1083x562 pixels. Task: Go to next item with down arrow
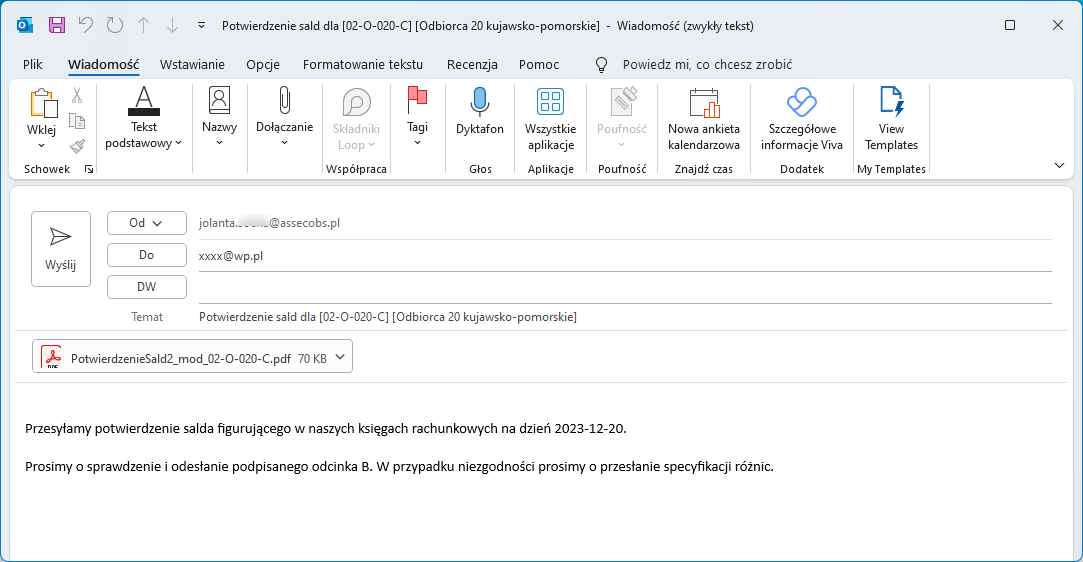pos(172,26)
